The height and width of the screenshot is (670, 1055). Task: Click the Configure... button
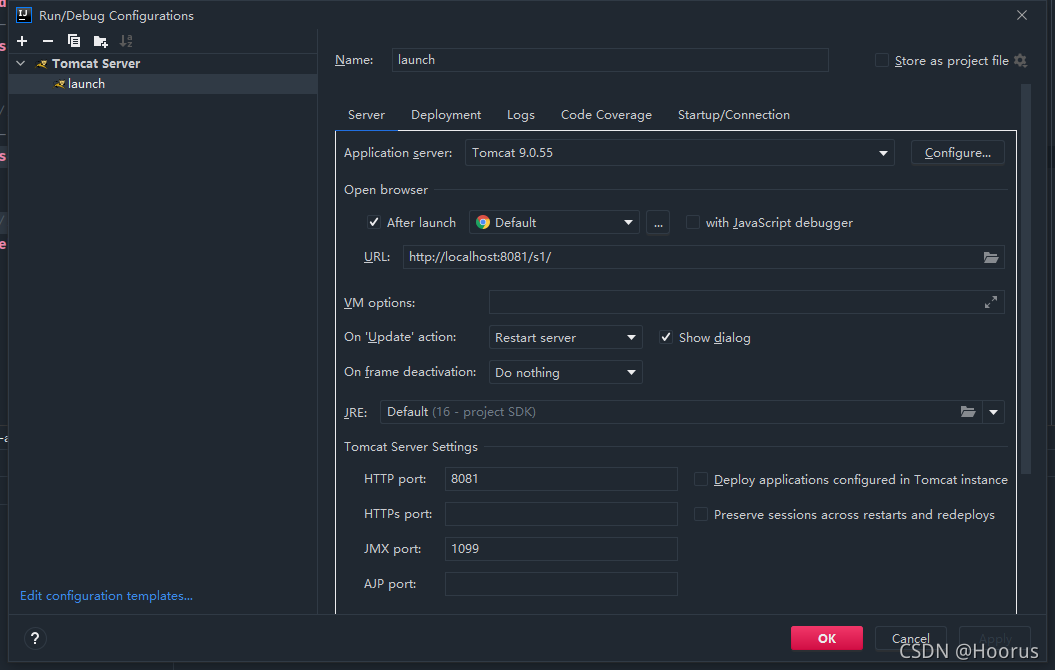point(957,153)
